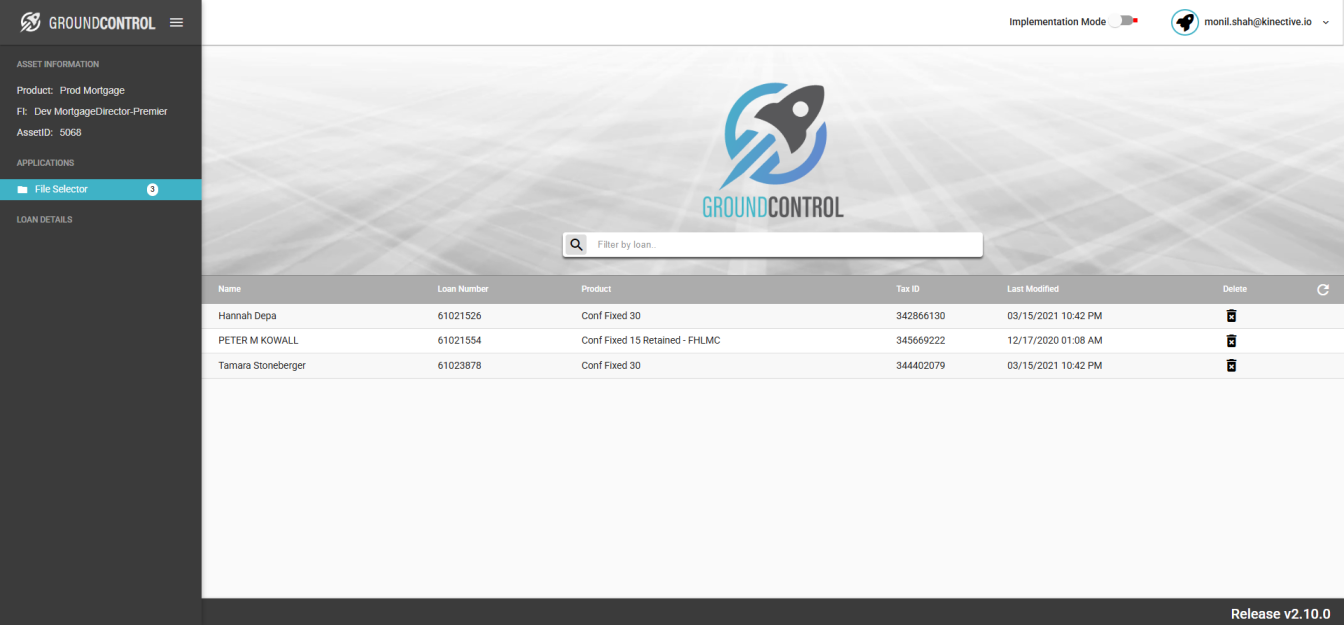Screen dimensions: 1344x625
Task: Click the File Selector count badge showing 3
Action: coord(152,189)
